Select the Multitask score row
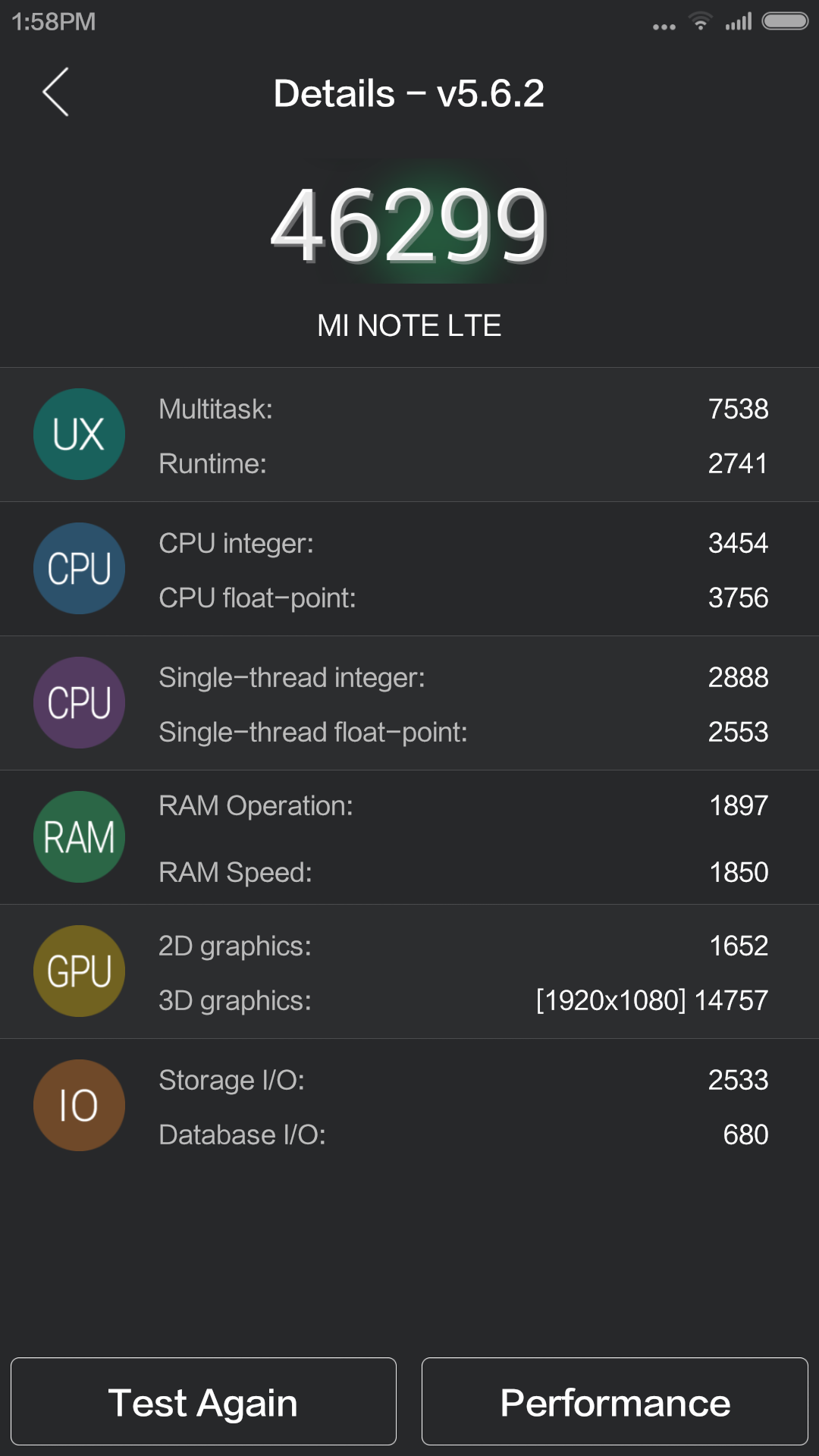This screenshot has height=1456, width=819. point(463,409)
